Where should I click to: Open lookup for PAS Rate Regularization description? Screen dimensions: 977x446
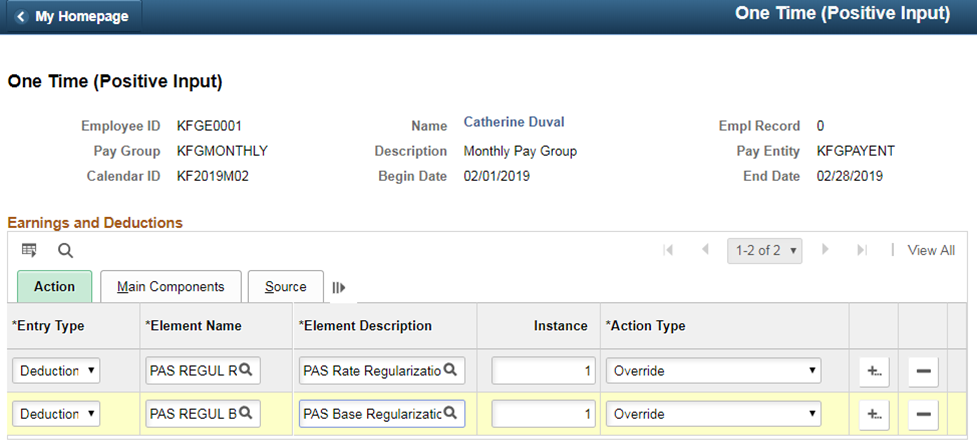[x=449, y=370]
